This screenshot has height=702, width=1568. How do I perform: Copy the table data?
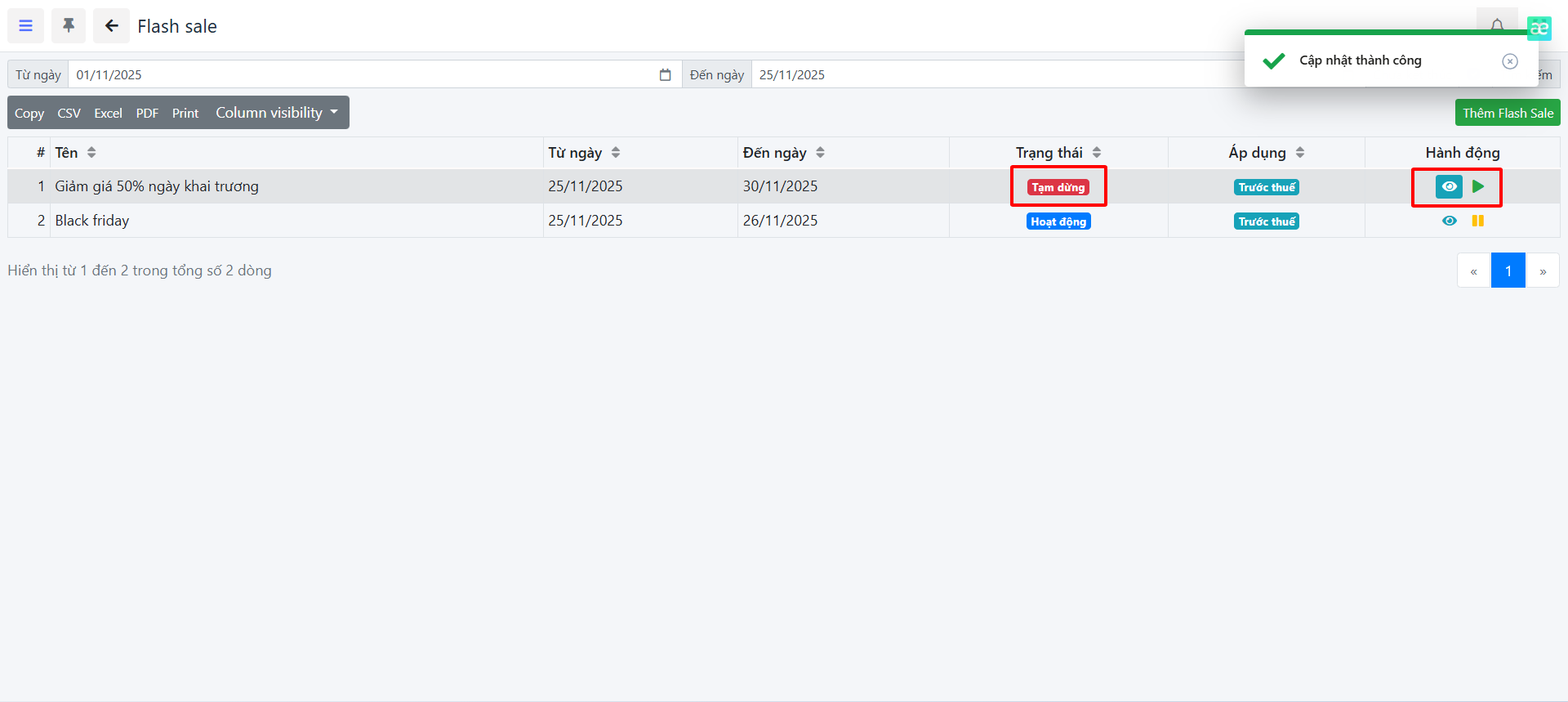(29, 114)
